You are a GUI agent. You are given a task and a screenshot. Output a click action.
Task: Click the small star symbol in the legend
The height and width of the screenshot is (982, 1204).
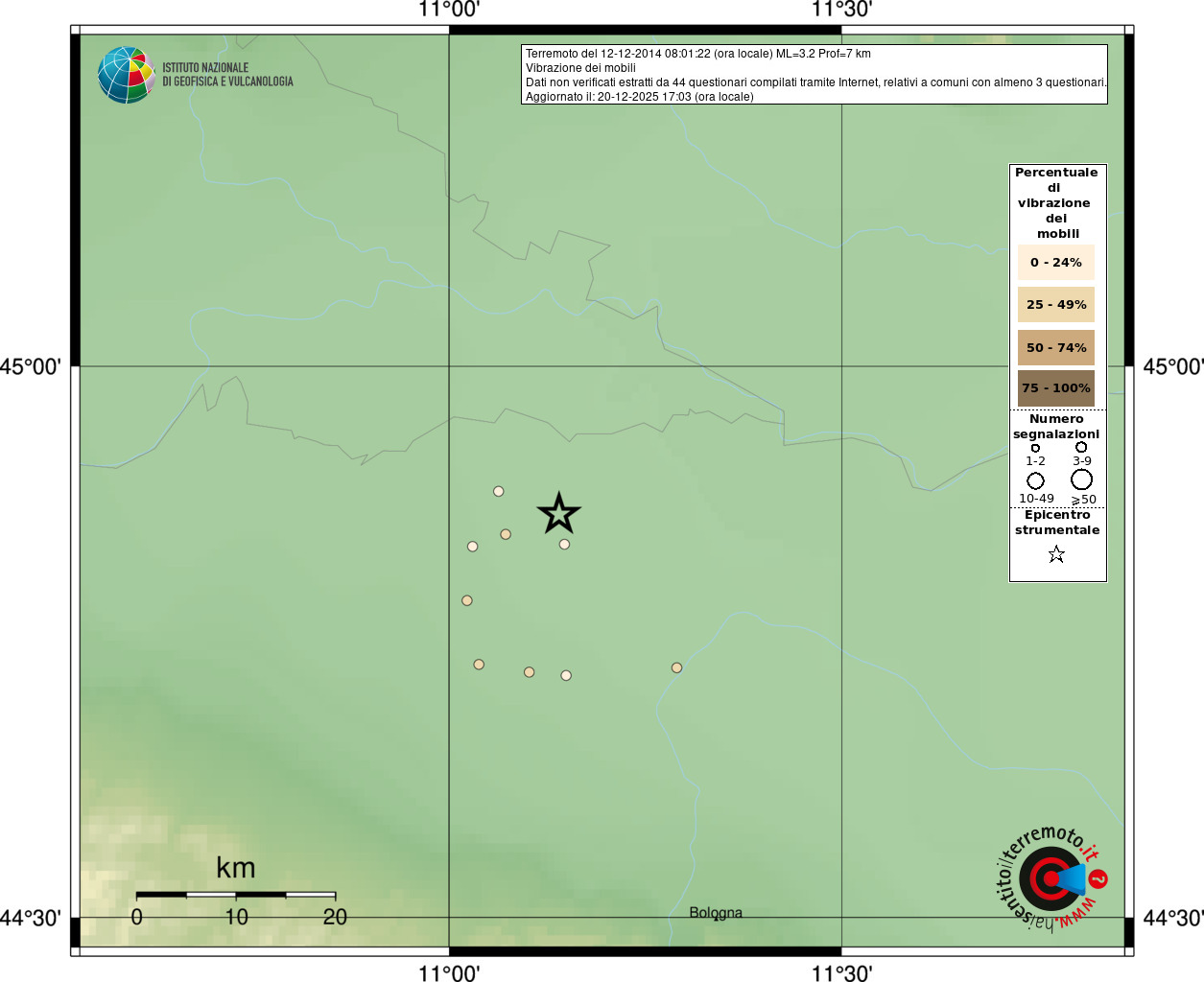(x=1056, y=554)
